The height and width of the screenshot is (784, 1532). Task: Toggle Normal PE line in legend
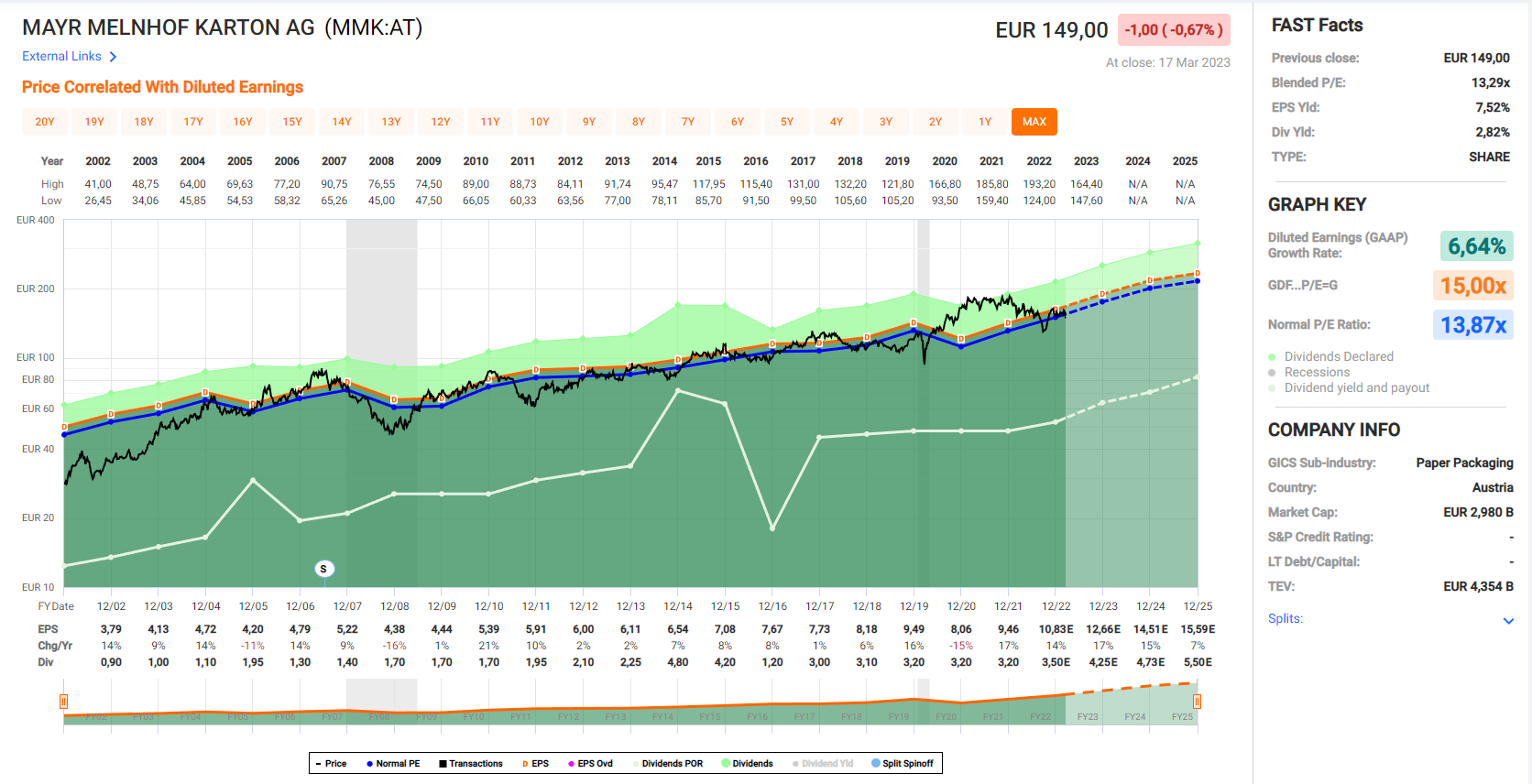393,764
